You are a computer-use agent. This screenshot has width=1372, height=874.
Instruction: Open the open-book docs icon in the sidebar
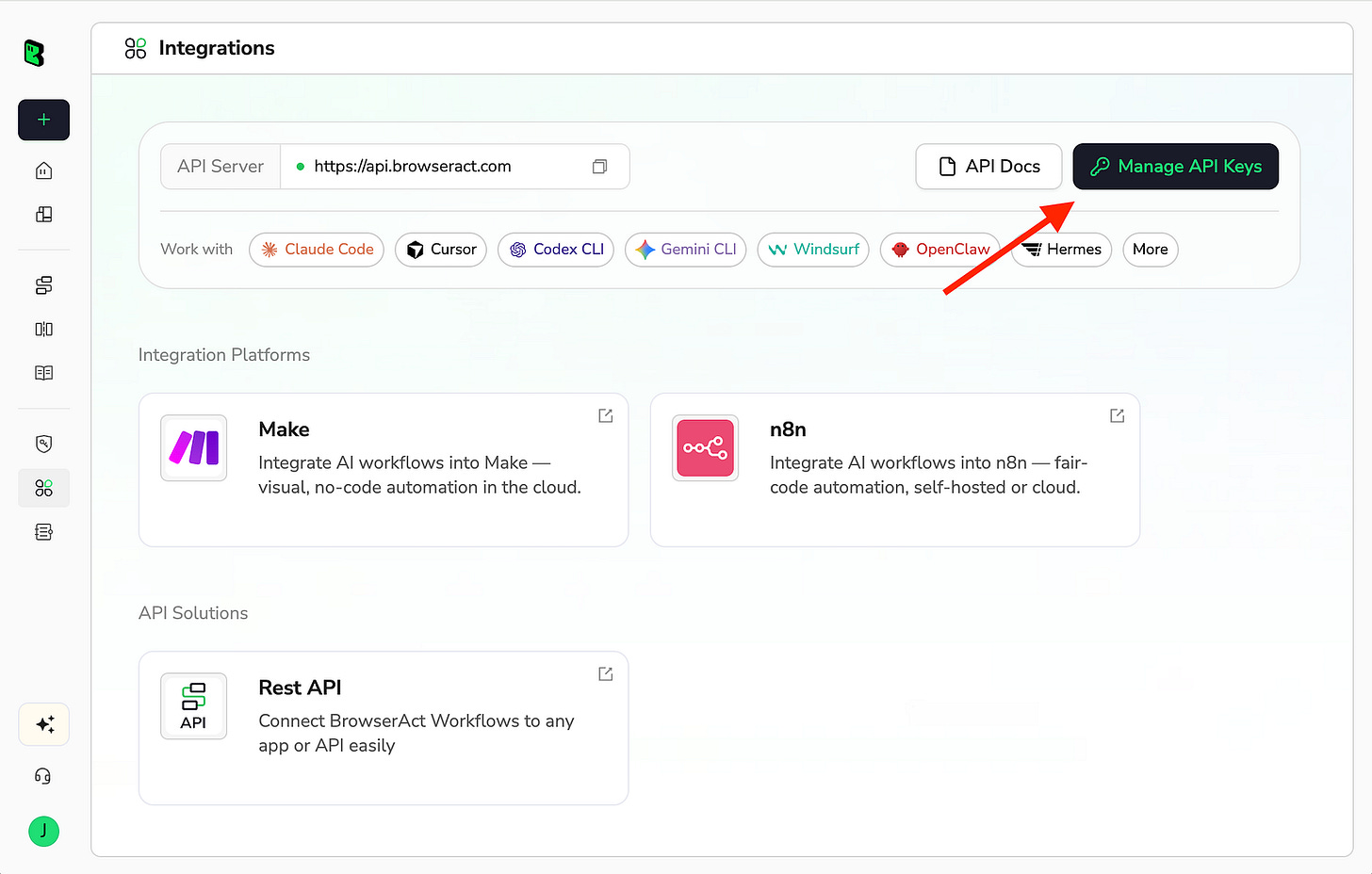pyautogui.click(x=43, y=373)
